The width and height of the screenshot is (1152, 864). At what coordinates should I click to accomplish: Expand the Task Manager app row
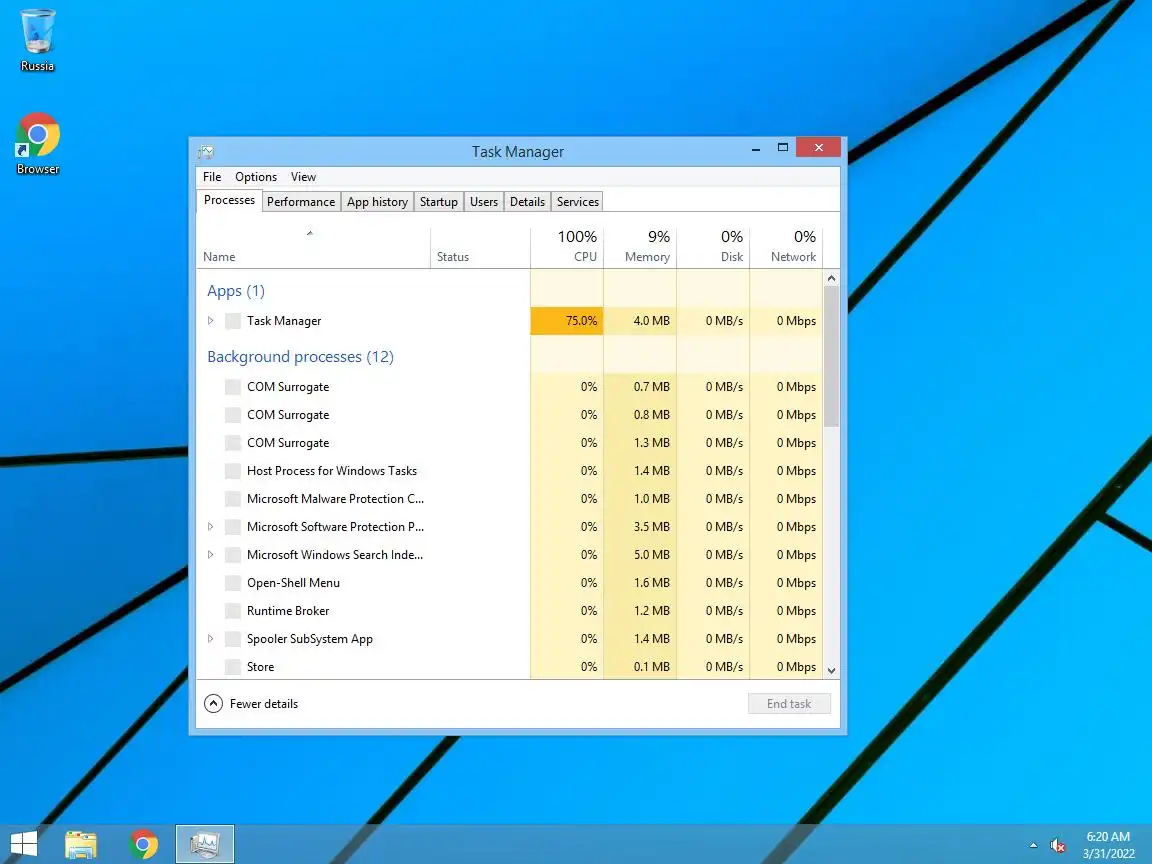[210, 320]
